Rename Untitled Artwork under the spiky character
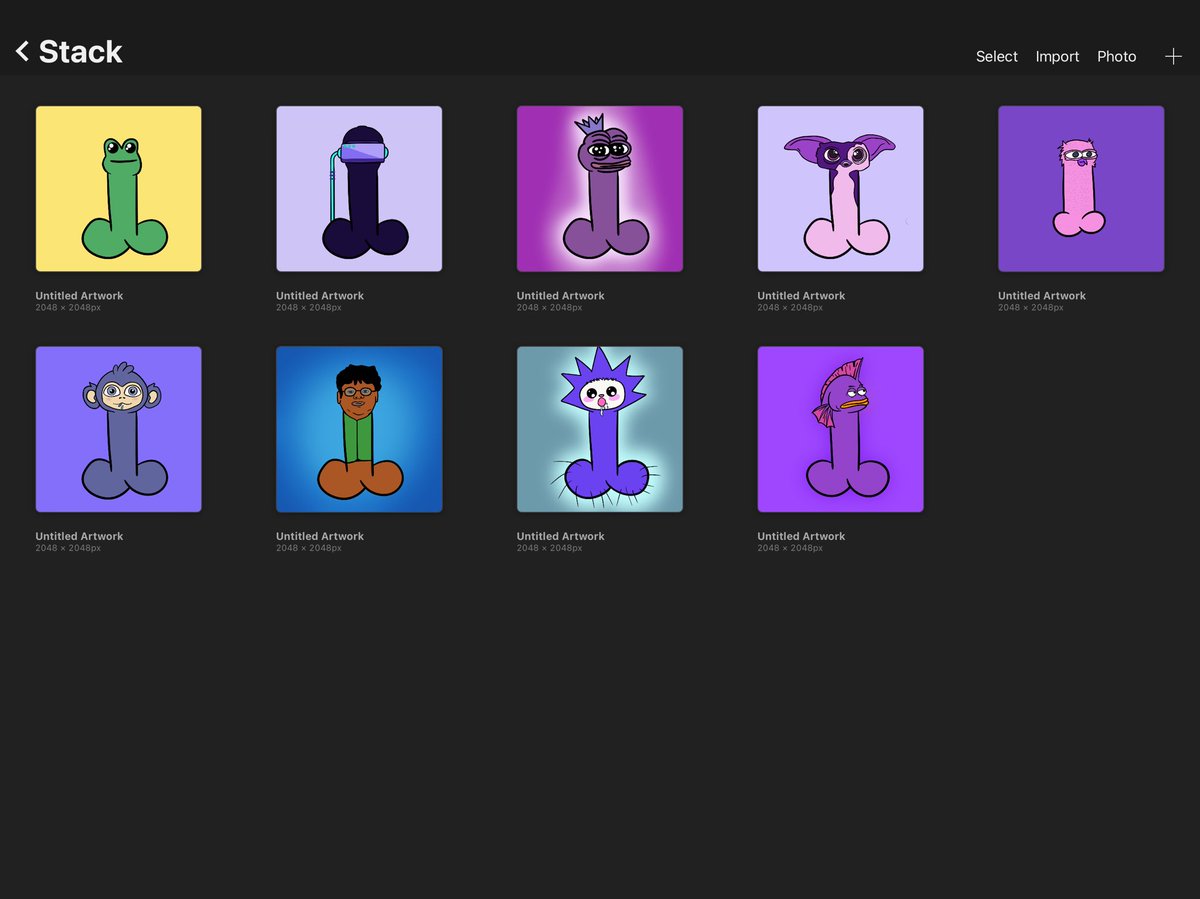 [560, 536]
